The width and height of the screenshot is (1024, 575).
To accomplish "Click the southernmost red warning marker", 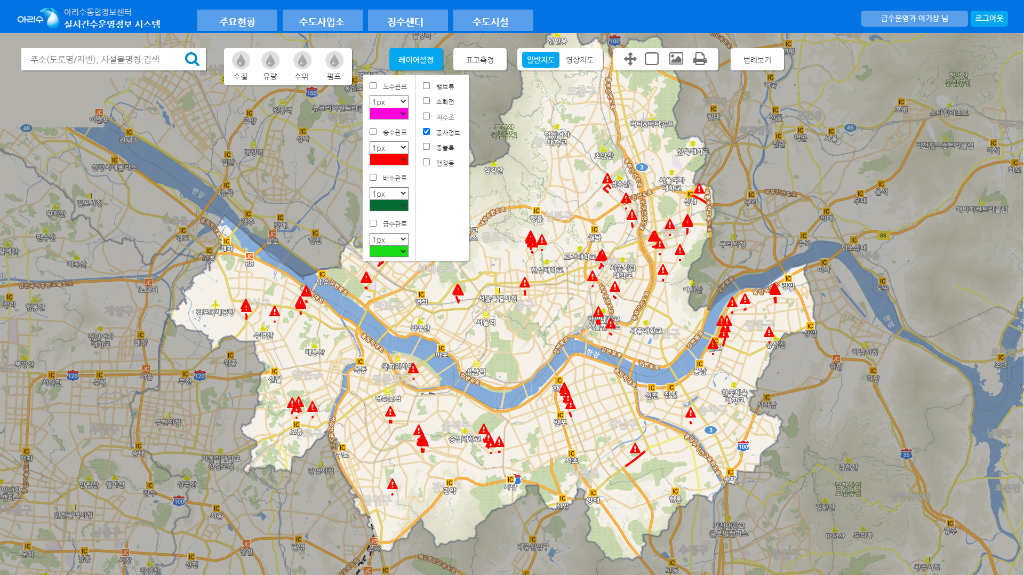I will tap(392, 485).
